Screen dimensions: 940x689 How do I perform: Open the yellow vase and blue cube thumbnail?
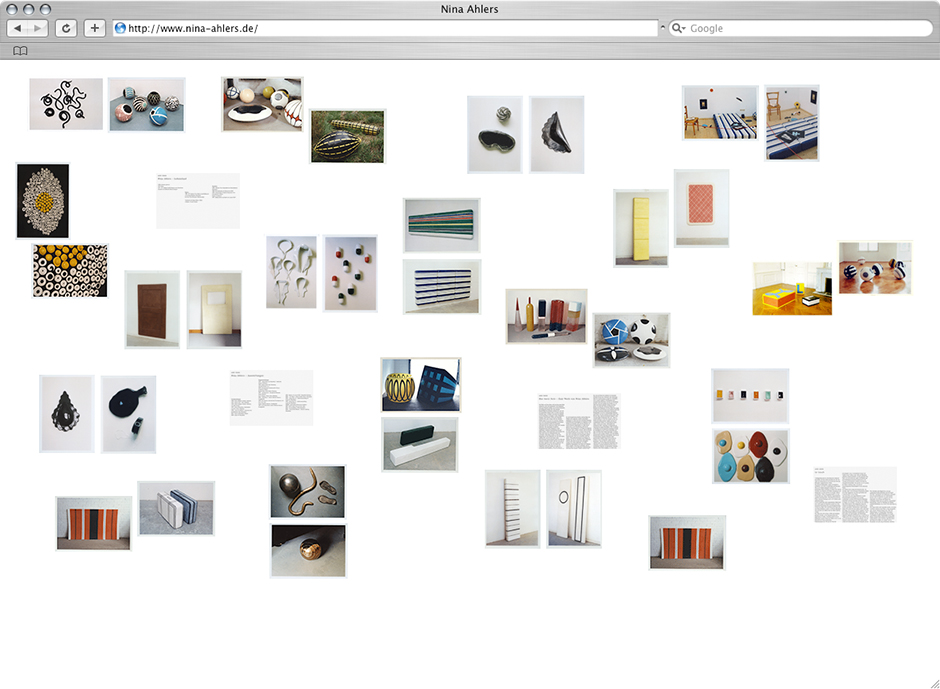421,385
